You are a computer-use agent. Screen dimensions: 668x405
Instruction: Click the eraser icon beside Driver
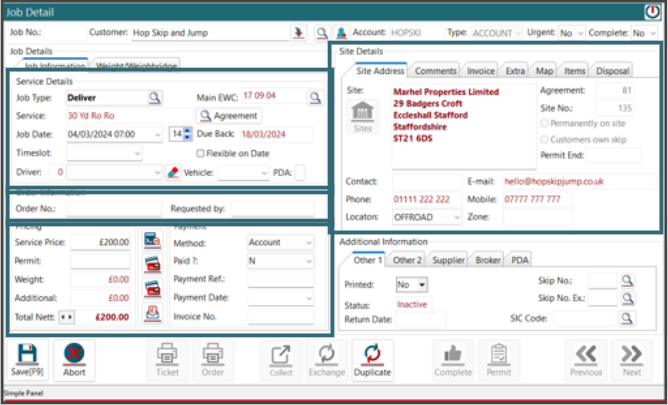coord(173,172)
